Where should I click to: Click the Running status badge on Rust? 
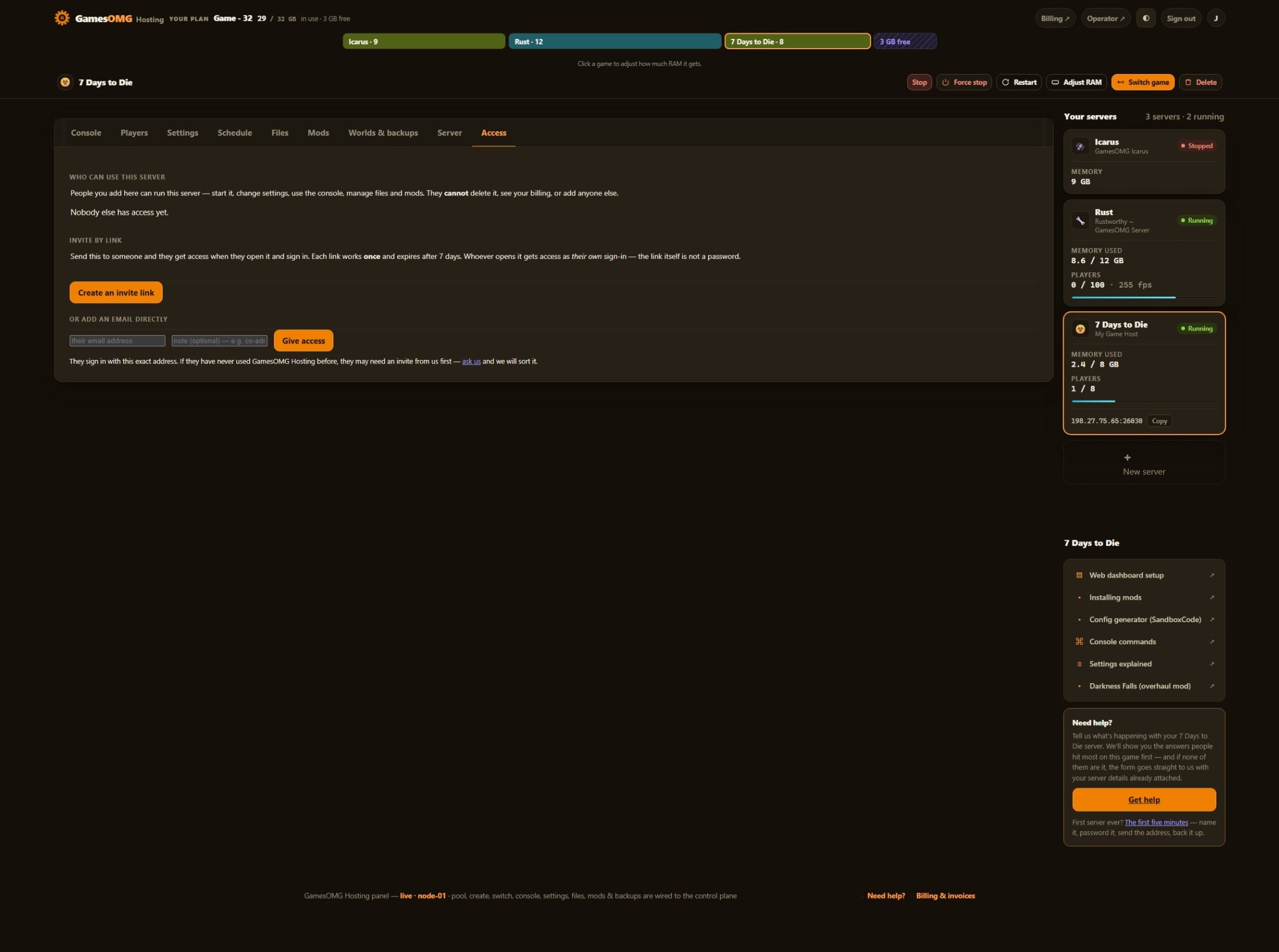[1197, 220]
